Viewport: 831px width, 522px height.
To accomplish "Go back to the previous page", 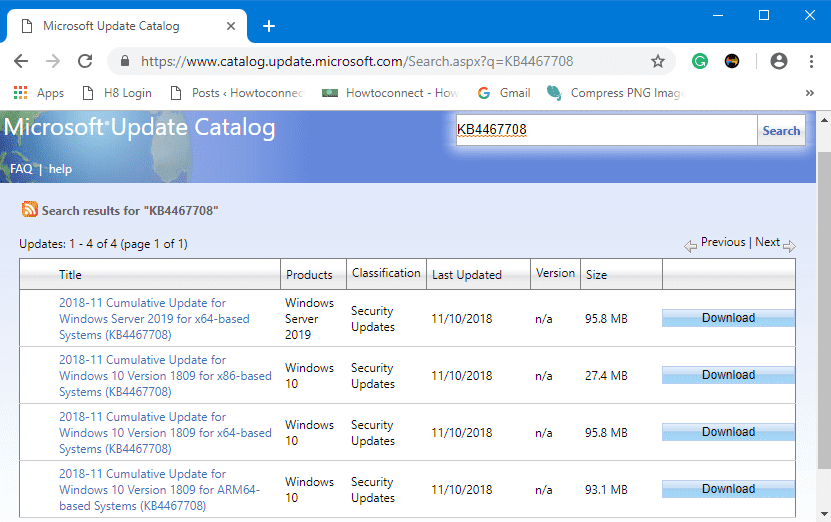I will tap(21, 61).
